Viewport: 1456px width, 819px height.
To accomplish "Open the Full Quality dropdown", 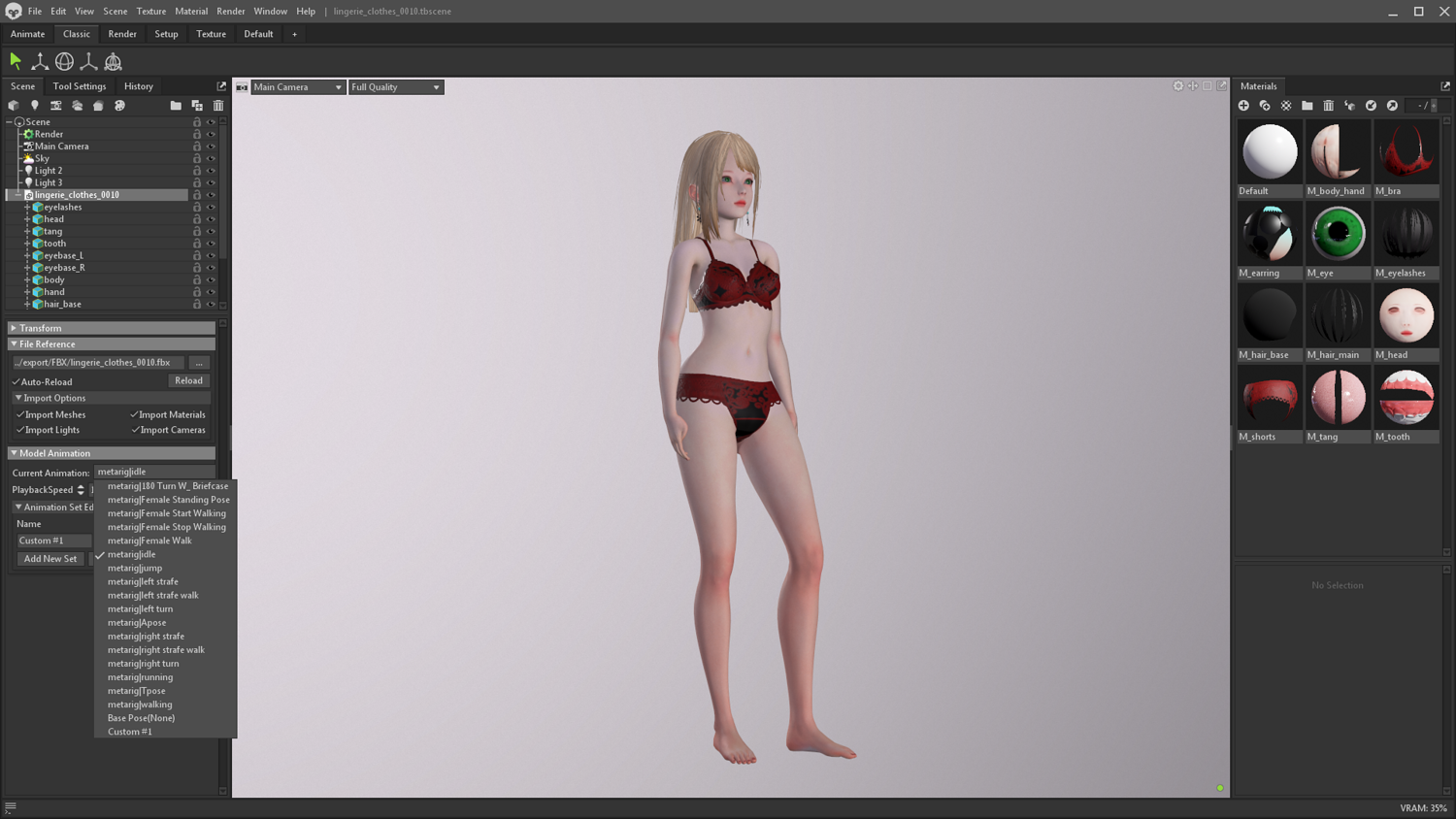I will coord(396,87).
